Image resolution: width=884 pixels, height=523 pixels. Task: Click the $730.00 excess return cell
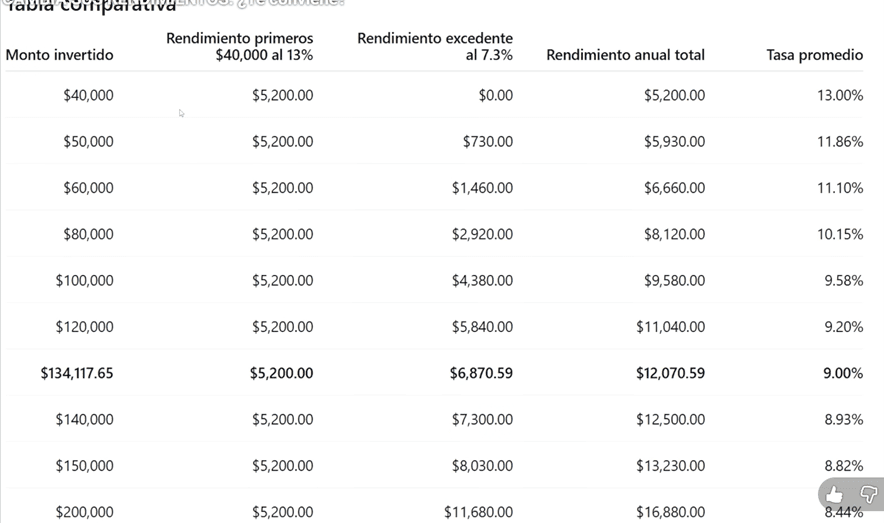(488, 142)
